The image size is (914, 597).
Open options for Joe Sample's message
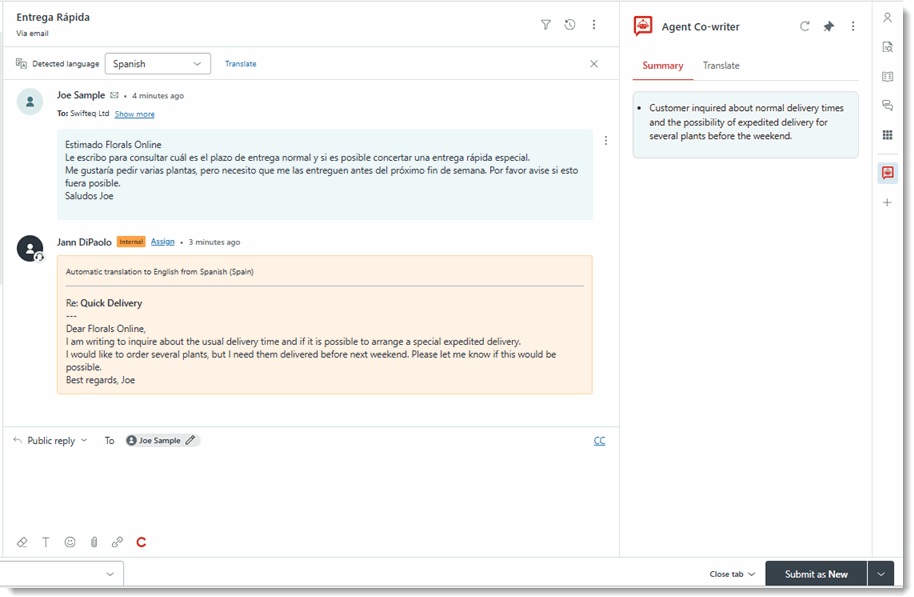[x=606, y=141]
